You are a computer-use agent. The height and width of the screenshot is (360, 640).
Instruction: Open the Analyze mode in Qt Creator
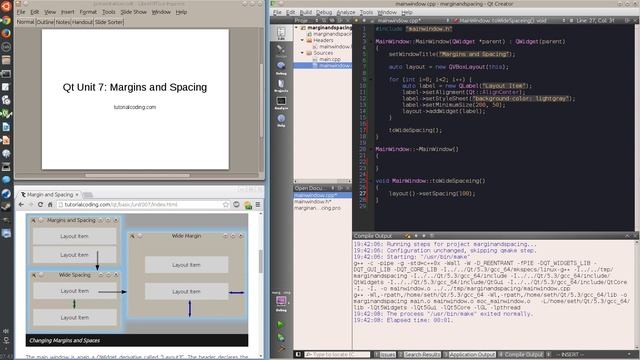(281, 102)
